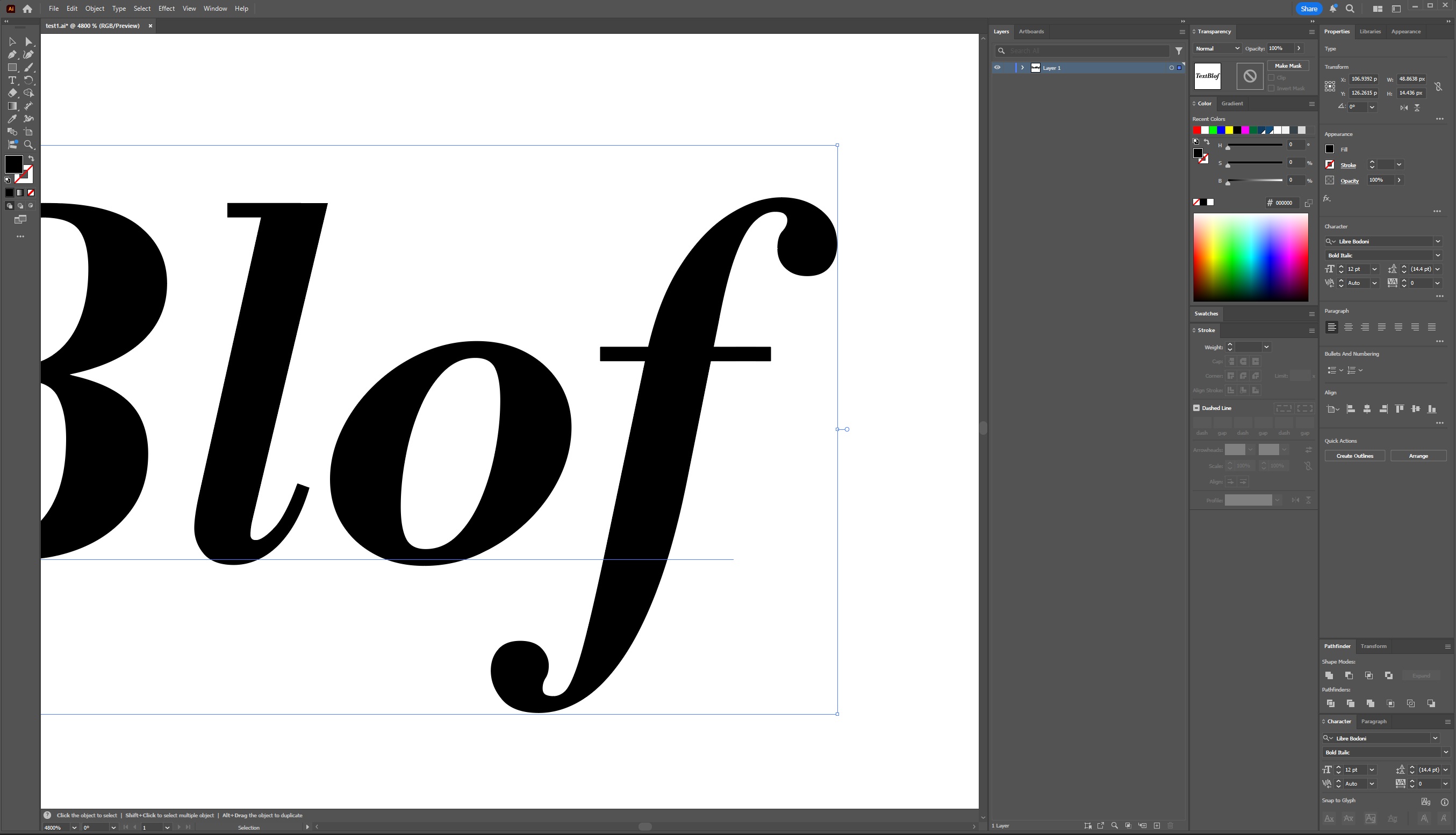Image resolution: width=1456 pixels, height=835 pixels.
Task: Click the Create Outlines button
Action: 1354,456
